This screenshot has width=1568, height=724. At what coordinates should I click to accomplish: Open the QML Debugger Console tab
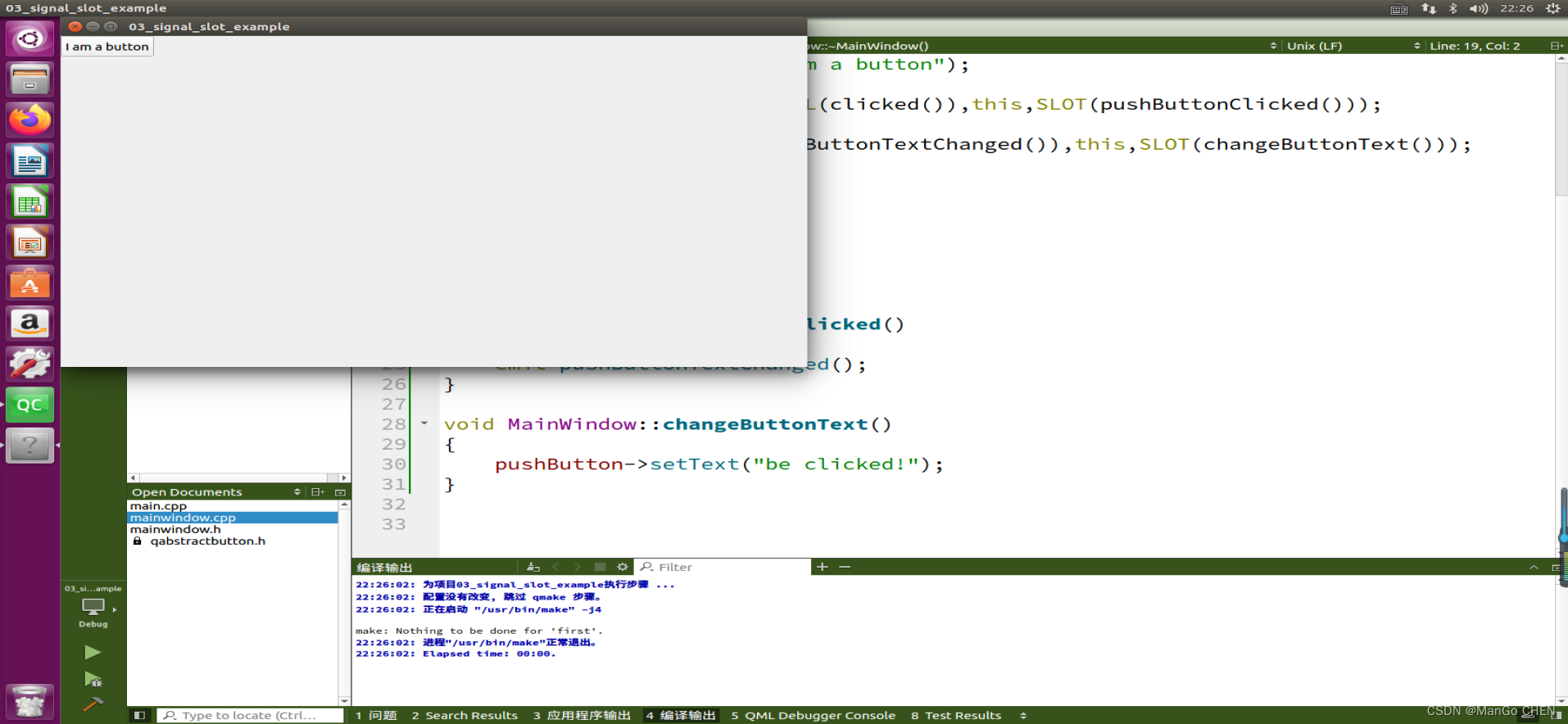click(x=813, y=715)
